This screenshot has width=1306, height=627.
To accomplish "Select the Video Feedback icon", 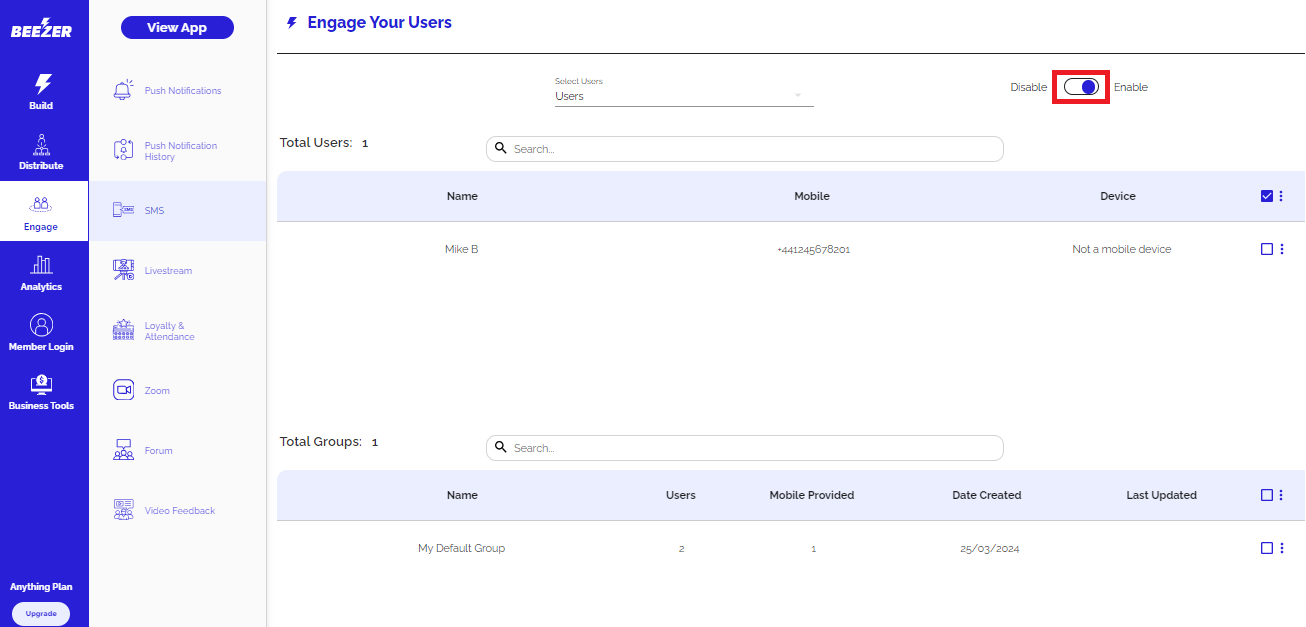I will point(124,510).
